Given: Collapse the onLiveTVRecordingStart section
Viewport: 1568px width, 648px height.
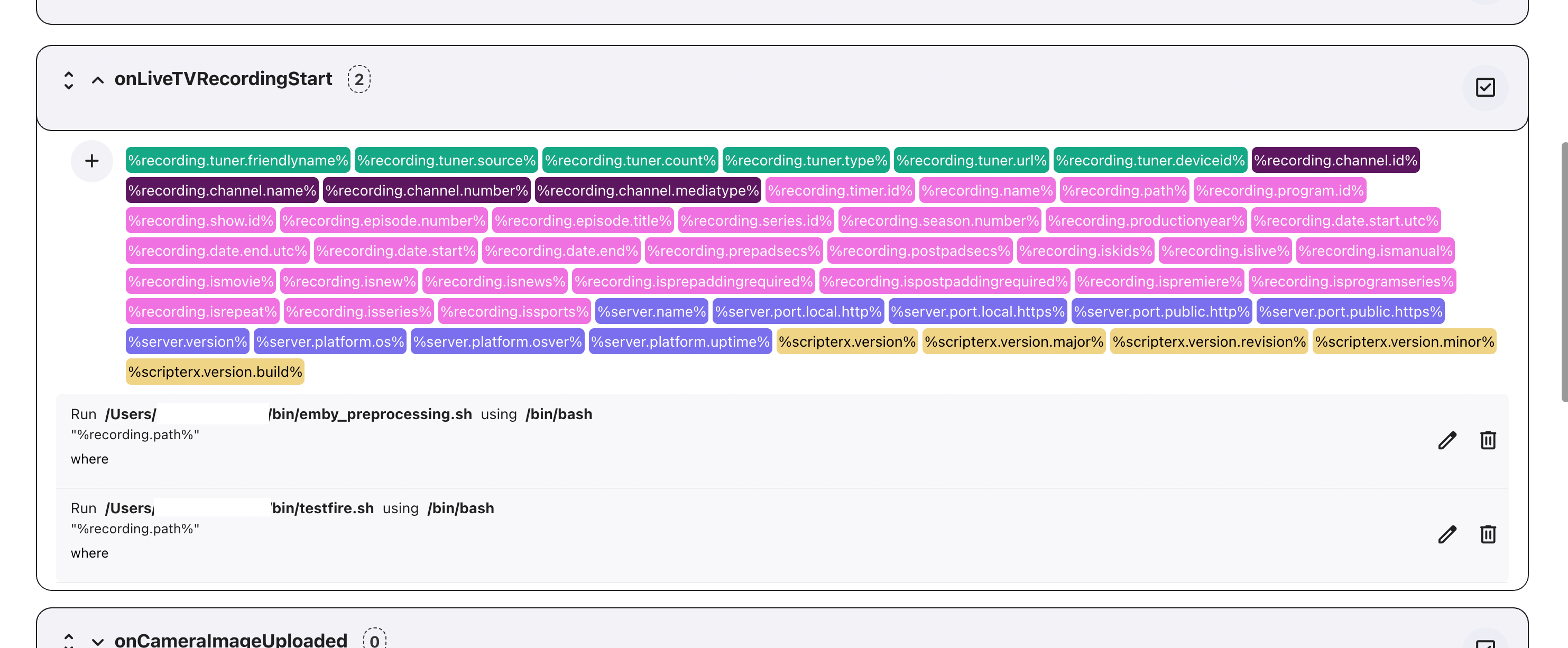Looking at the screenshot, I should click(x=97, y=80).
